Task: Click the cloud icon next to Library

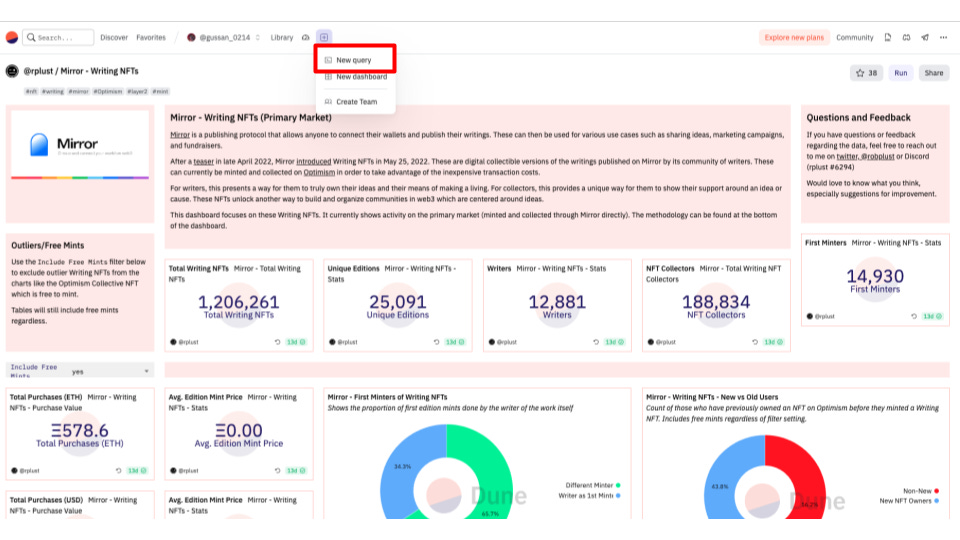Action: 306,37
